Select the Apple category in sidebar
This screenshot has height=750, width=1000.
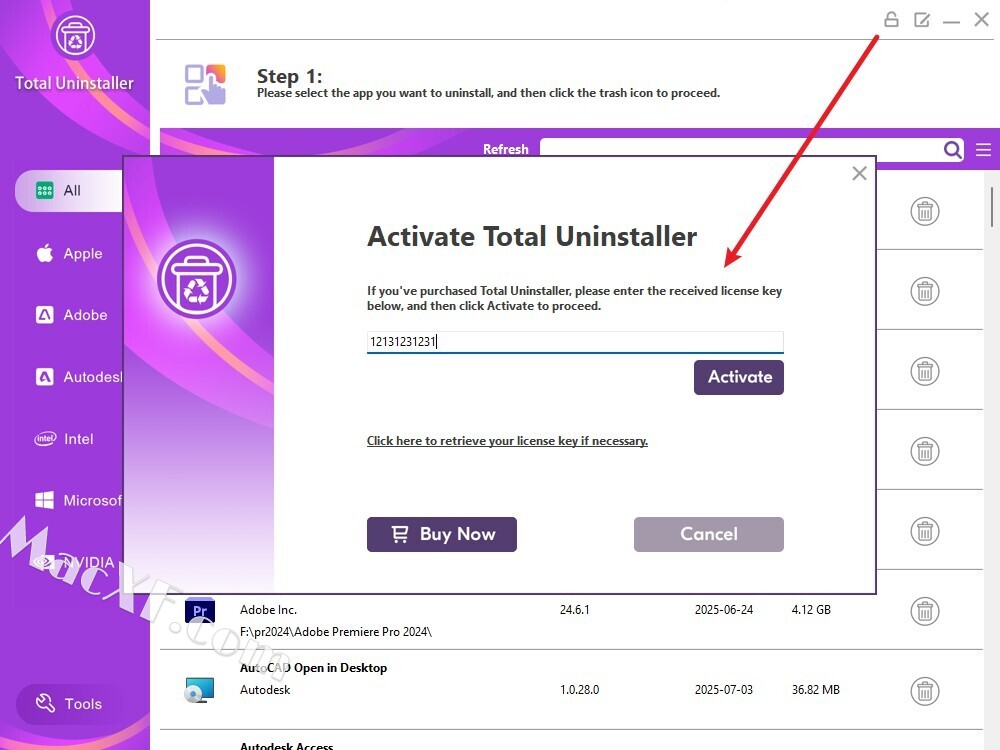(69, 253)
